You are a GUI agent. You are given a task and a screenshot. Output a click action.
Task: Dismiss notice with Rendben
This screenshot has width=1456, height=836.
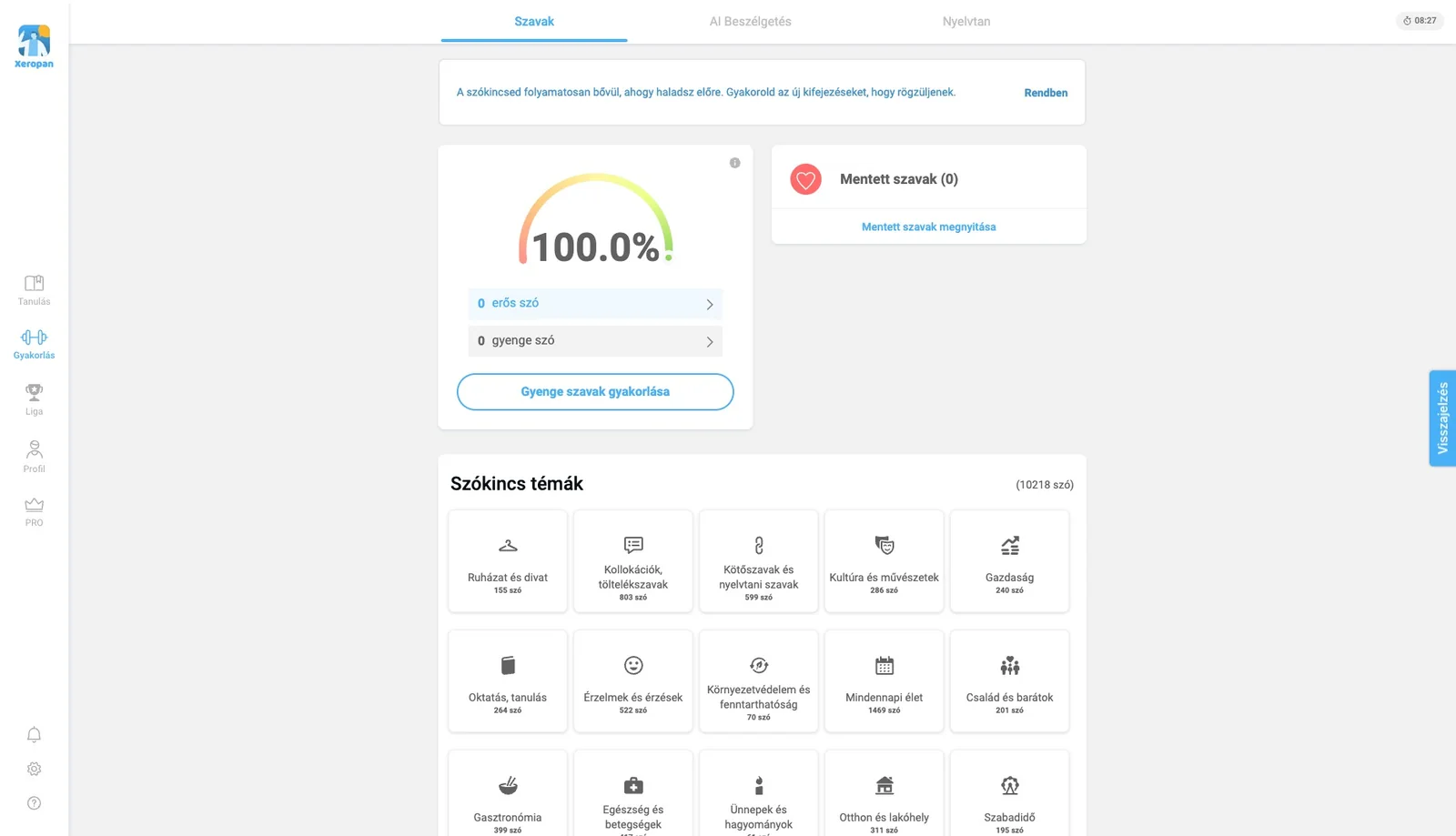click(1046, 93)
